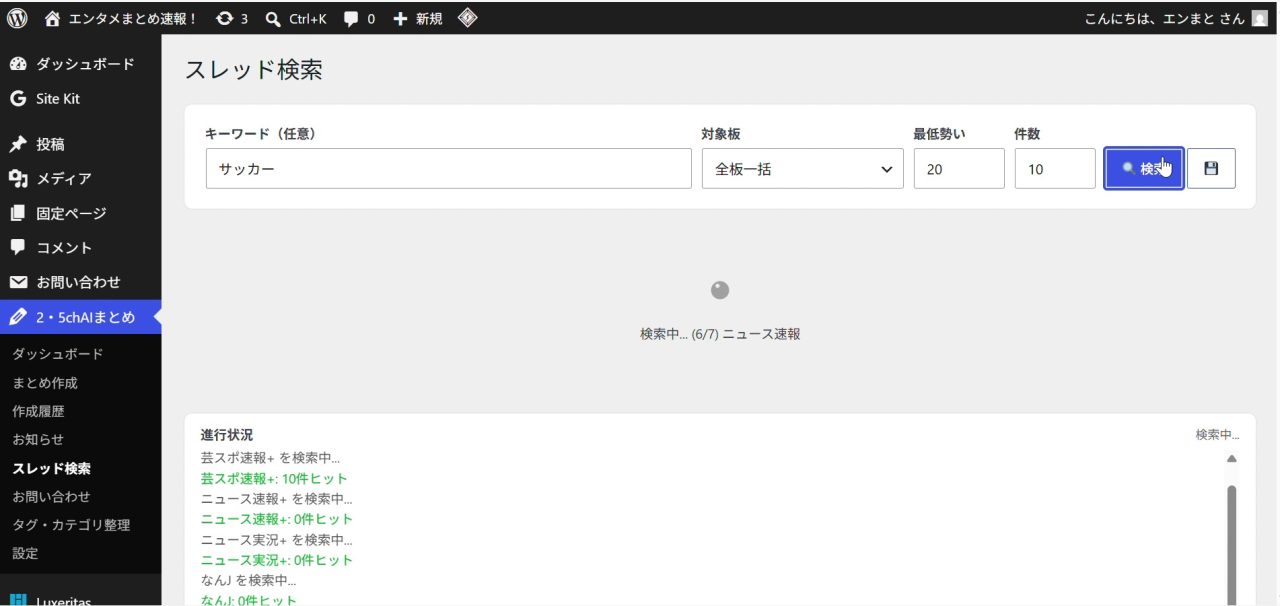Open 作成履歴 submenu link

pos(38,411)
